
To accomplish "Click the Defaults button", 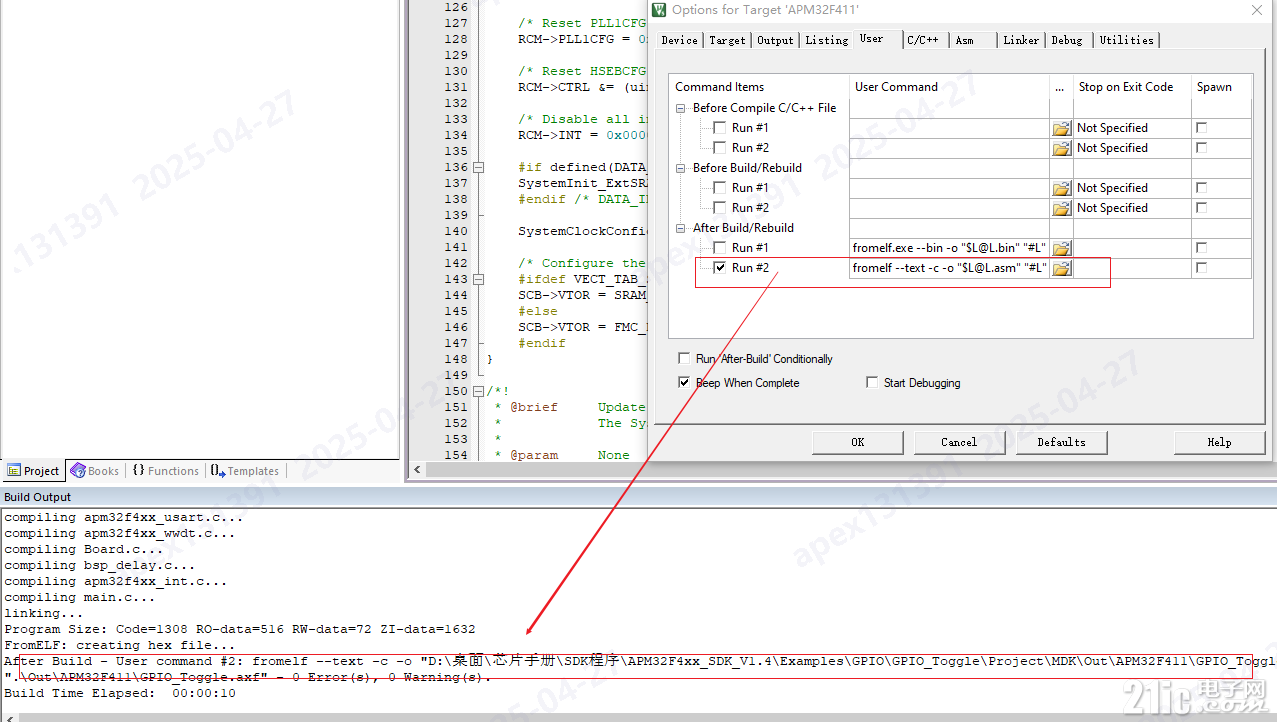I will (x=1061, y=442).
